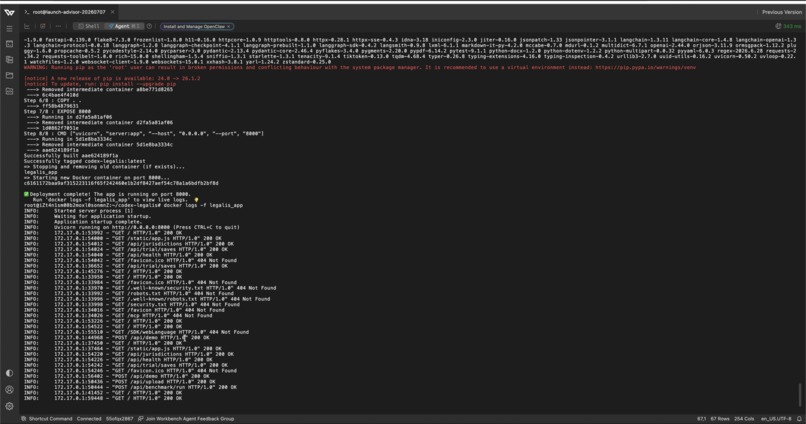
Task: Click the 254 Cols status entry
Action: (x=744, y=419)
